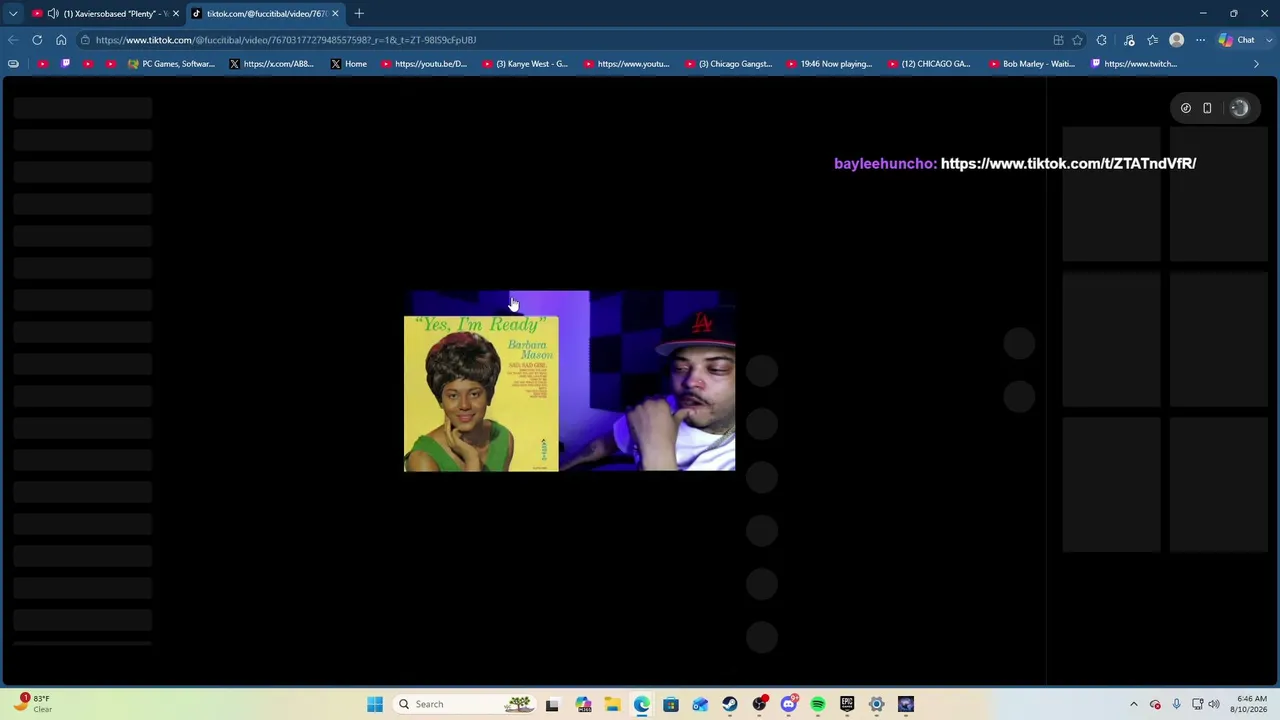Open Steam from the taskbar
The width and height of the screenshot is (1280, 720).
[730, 704]
